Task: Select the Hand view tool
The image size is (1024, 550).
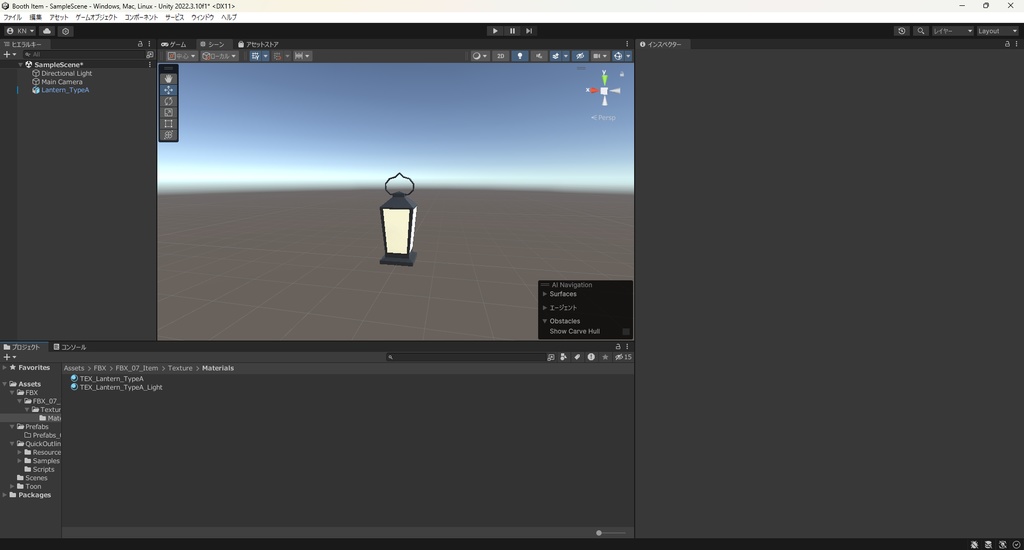Action: click(x=168, y=78)
